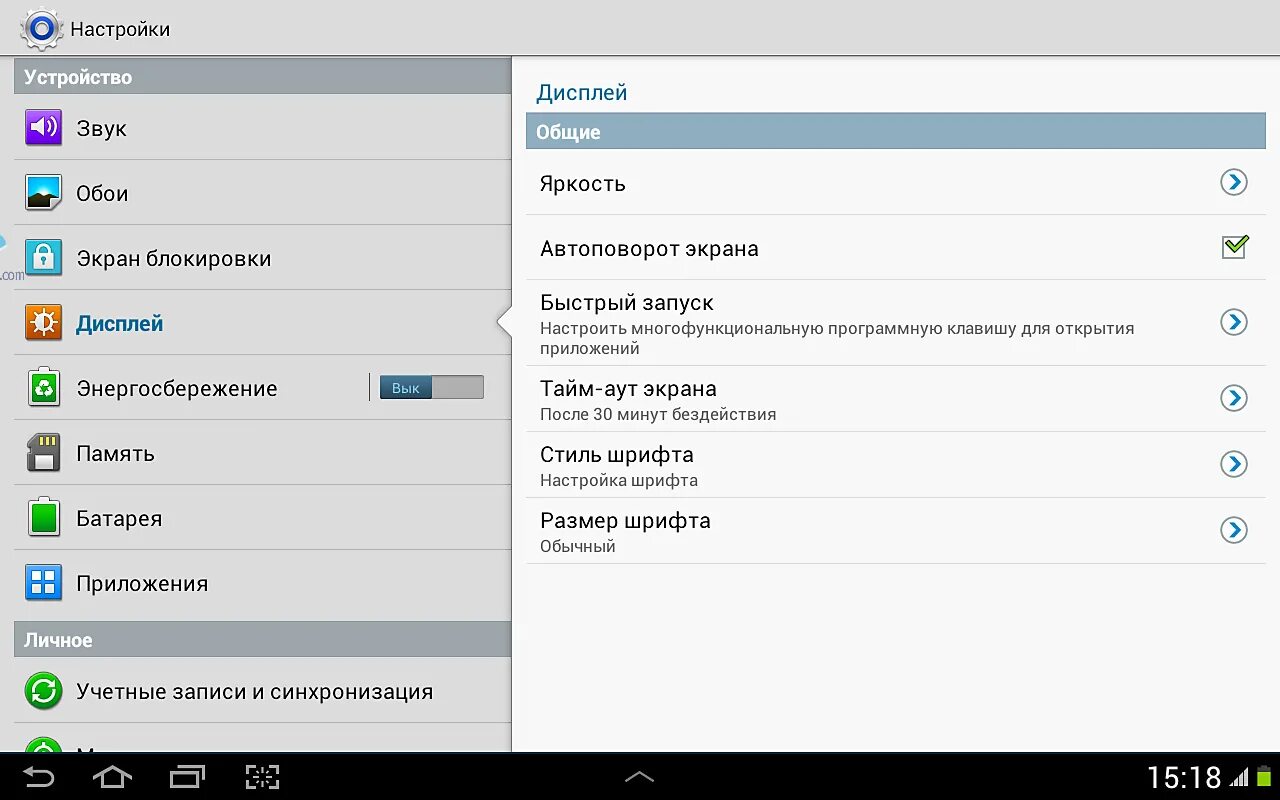Viewport: 1280px width, 800px height.
Task: Toggle the Auto-rotate screen (Автоповорот экрана) checkbox
Action: [1235, 247]
